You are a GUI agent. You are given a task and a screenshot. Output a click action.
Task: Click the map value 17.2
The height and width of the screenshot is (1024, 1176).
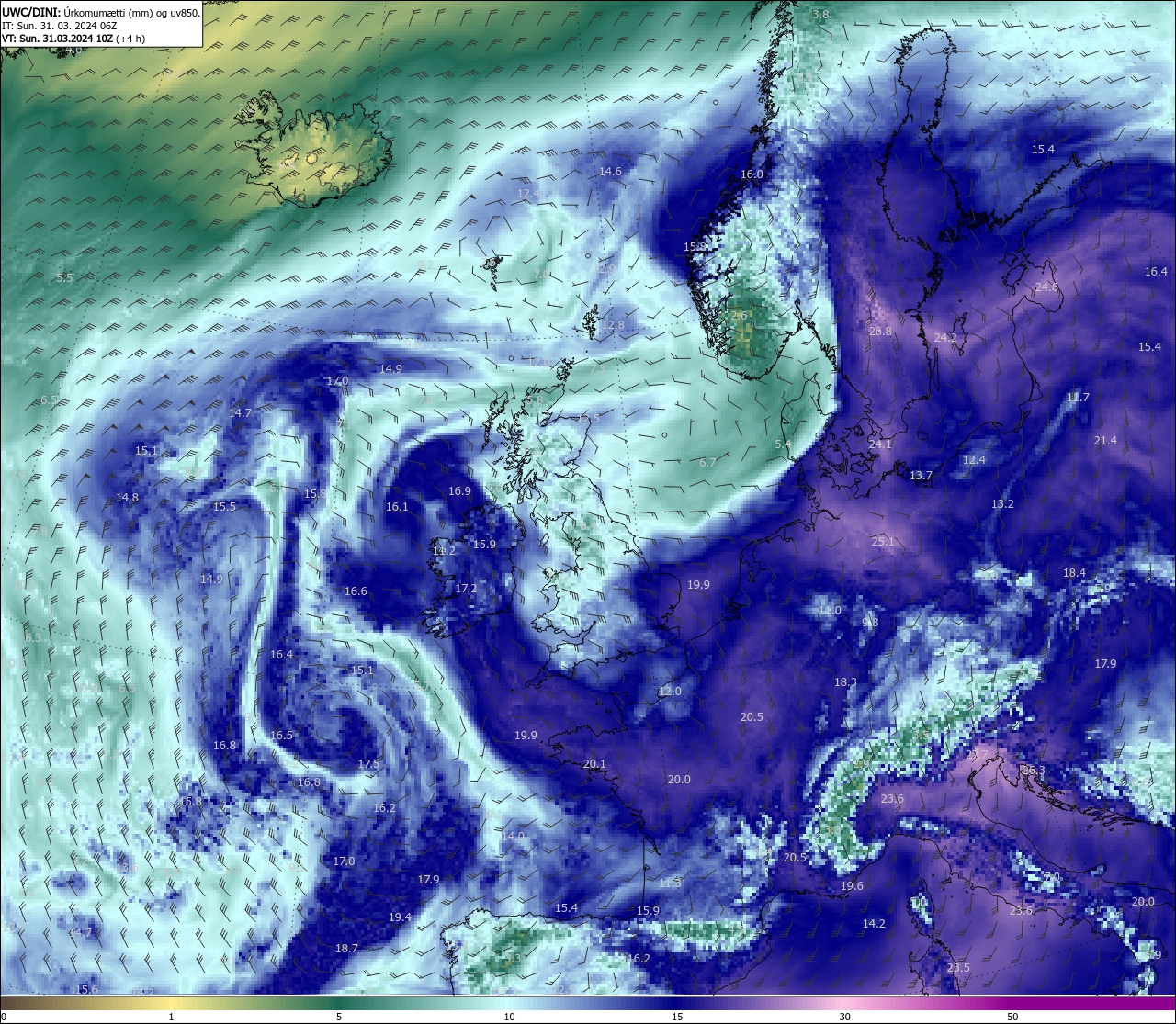click(466, 589)
